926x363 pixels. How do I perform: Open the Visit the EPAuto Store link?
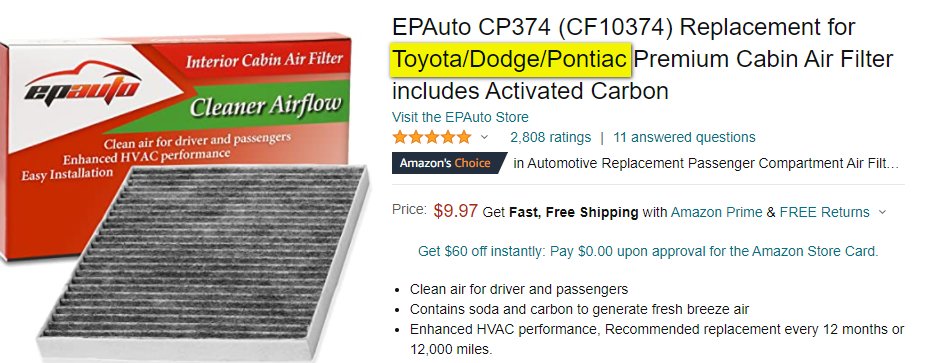coord(460,117)
